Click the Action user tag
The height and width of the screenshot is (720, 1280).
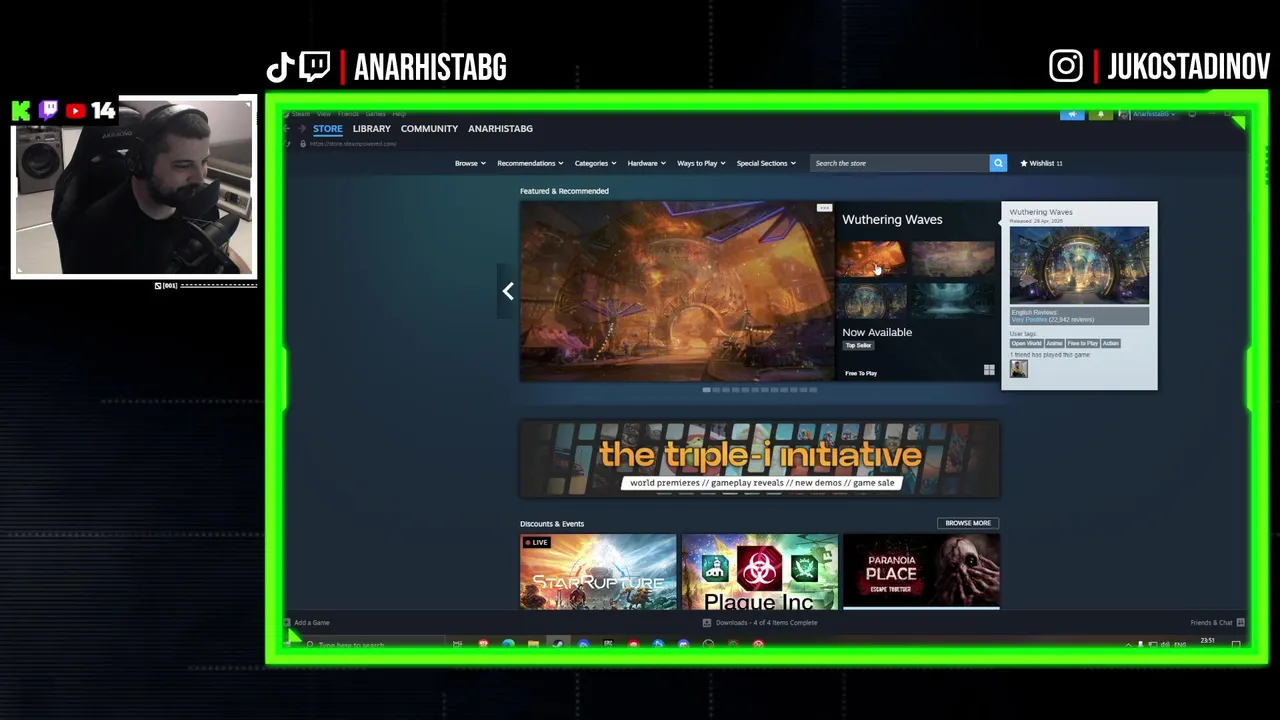[x=1110, y=343]
